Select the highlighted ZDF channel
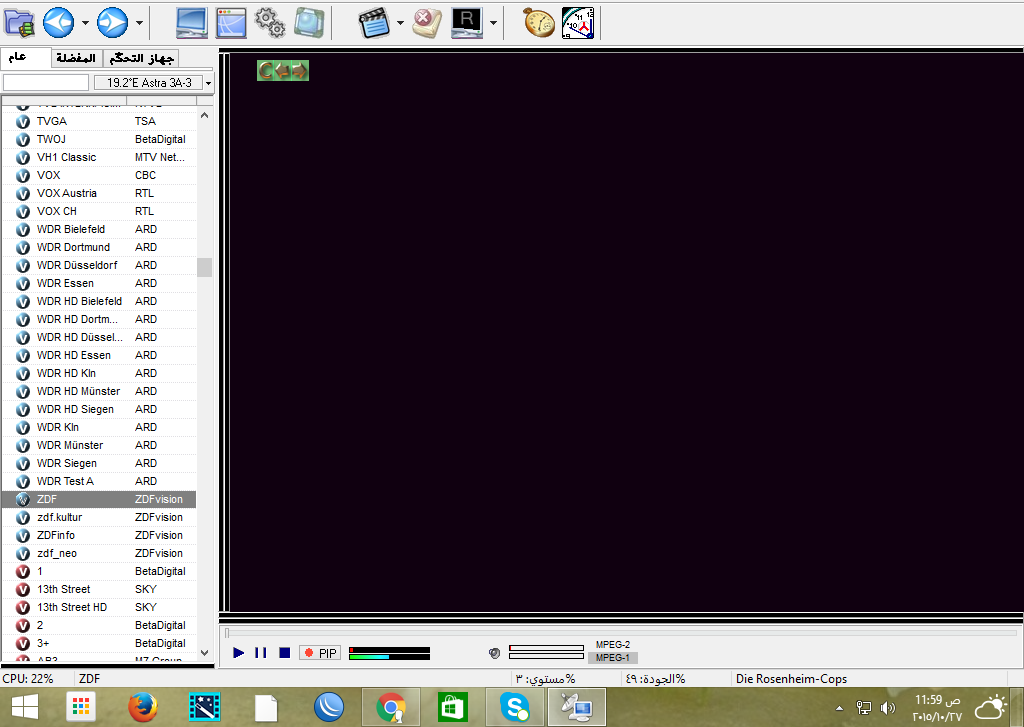The width and height of the screenshot is (1024, 727). coord(99,499)
